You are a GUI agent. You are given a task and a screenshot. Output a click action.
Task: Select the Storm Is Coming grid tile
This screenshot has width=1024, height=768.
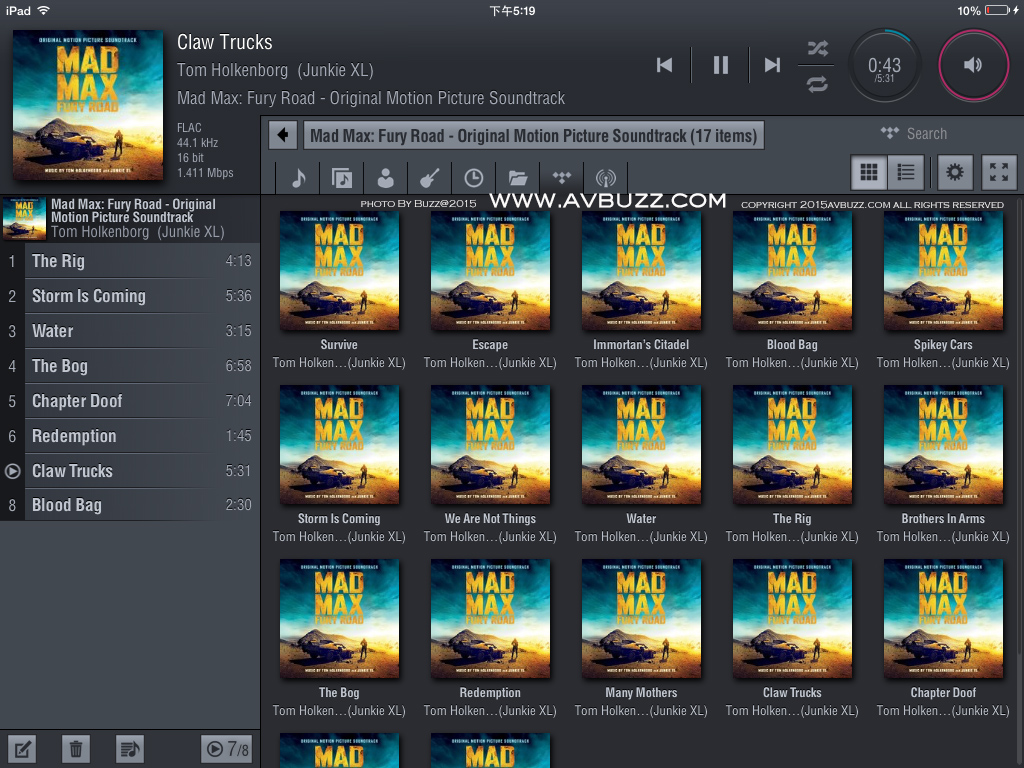point(339,464)
